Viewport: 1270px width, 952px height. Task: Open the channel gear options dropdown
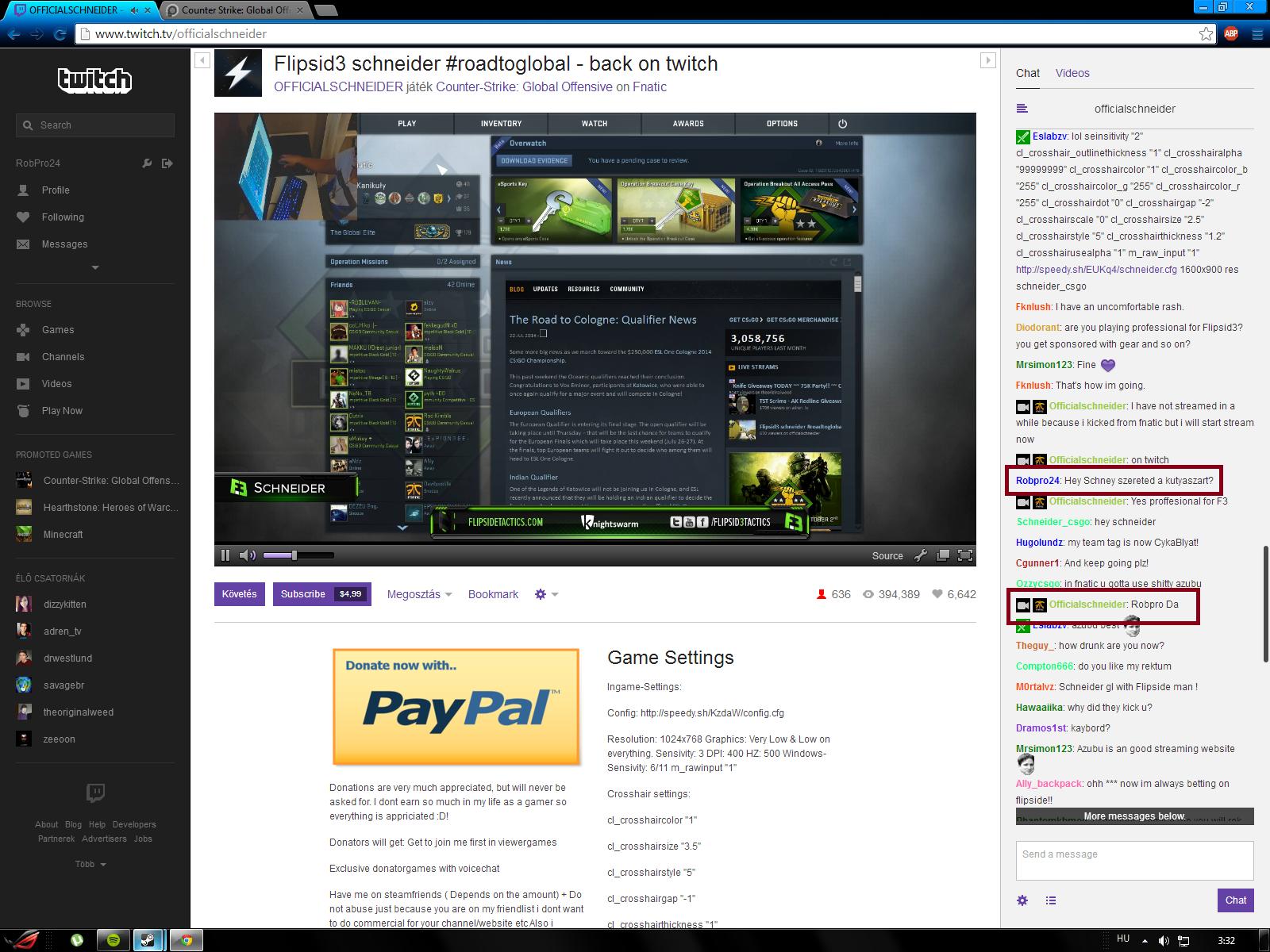[547, 594]
